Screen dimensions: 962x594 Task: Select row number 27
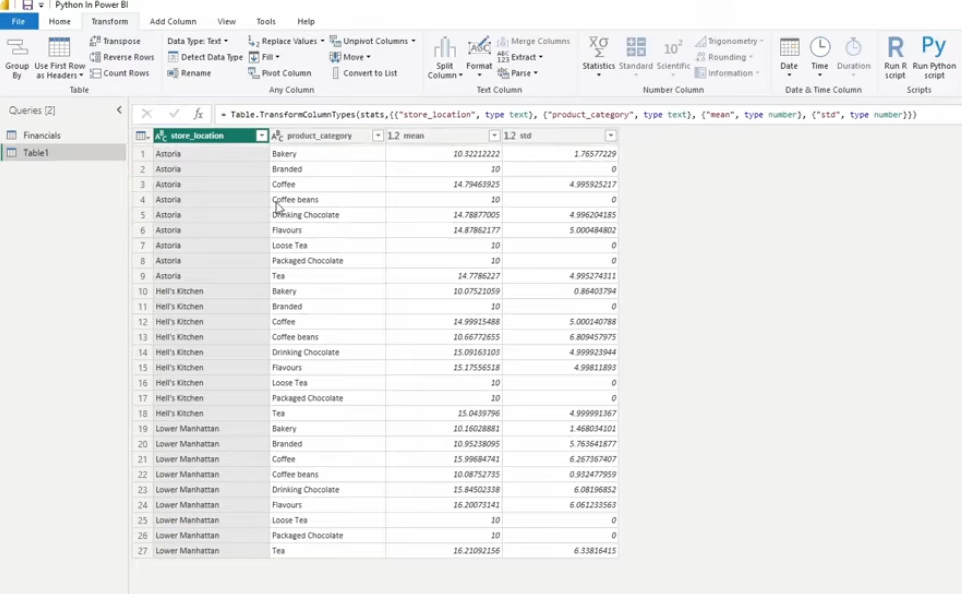coord(142,551)
